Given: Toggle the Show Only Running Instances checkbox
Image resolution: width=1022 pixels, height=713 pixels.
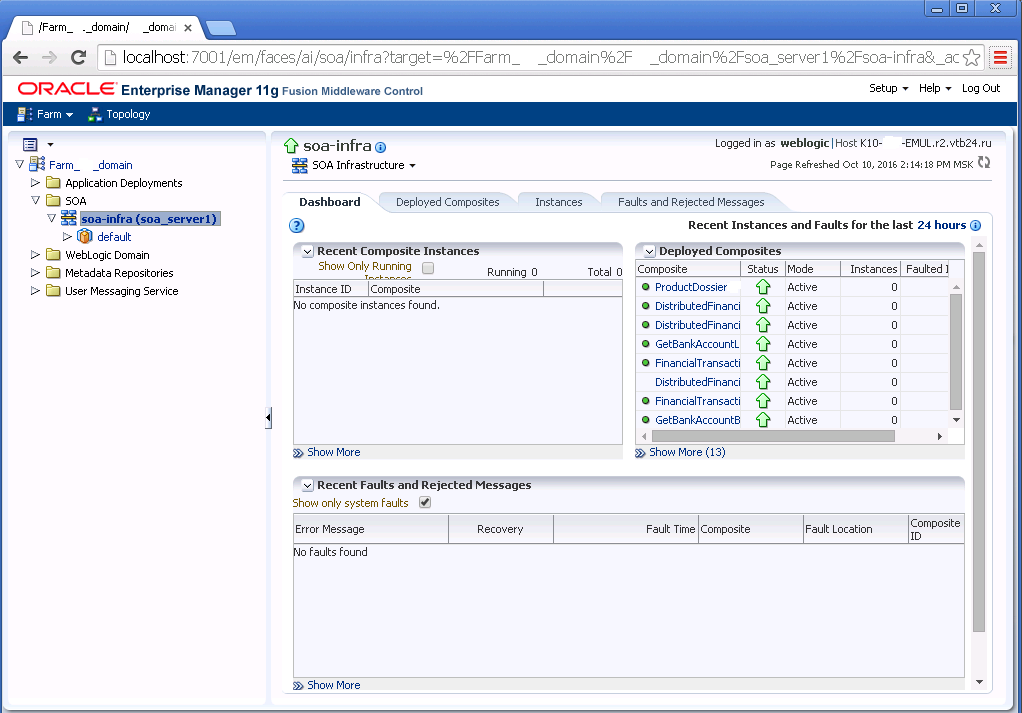Looking at the screenshot, I should point(427,268).
